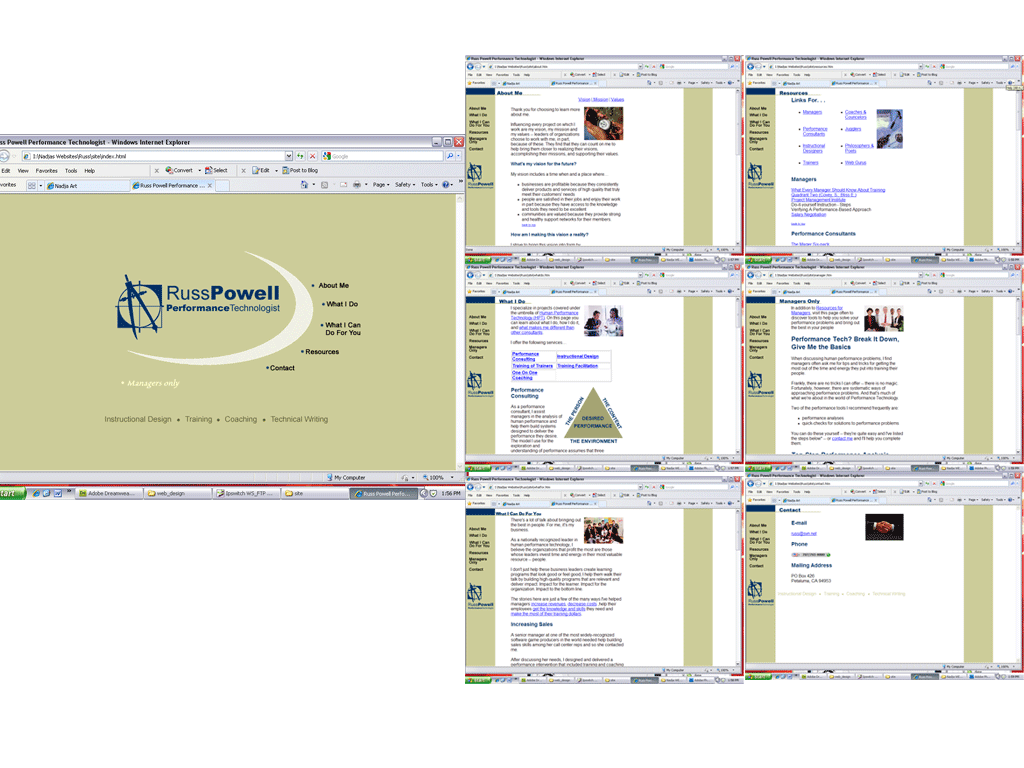This screenshot has width=1024, height=768.
Task: Open the command bar Tools dropdown
Action: pos(429,185)
